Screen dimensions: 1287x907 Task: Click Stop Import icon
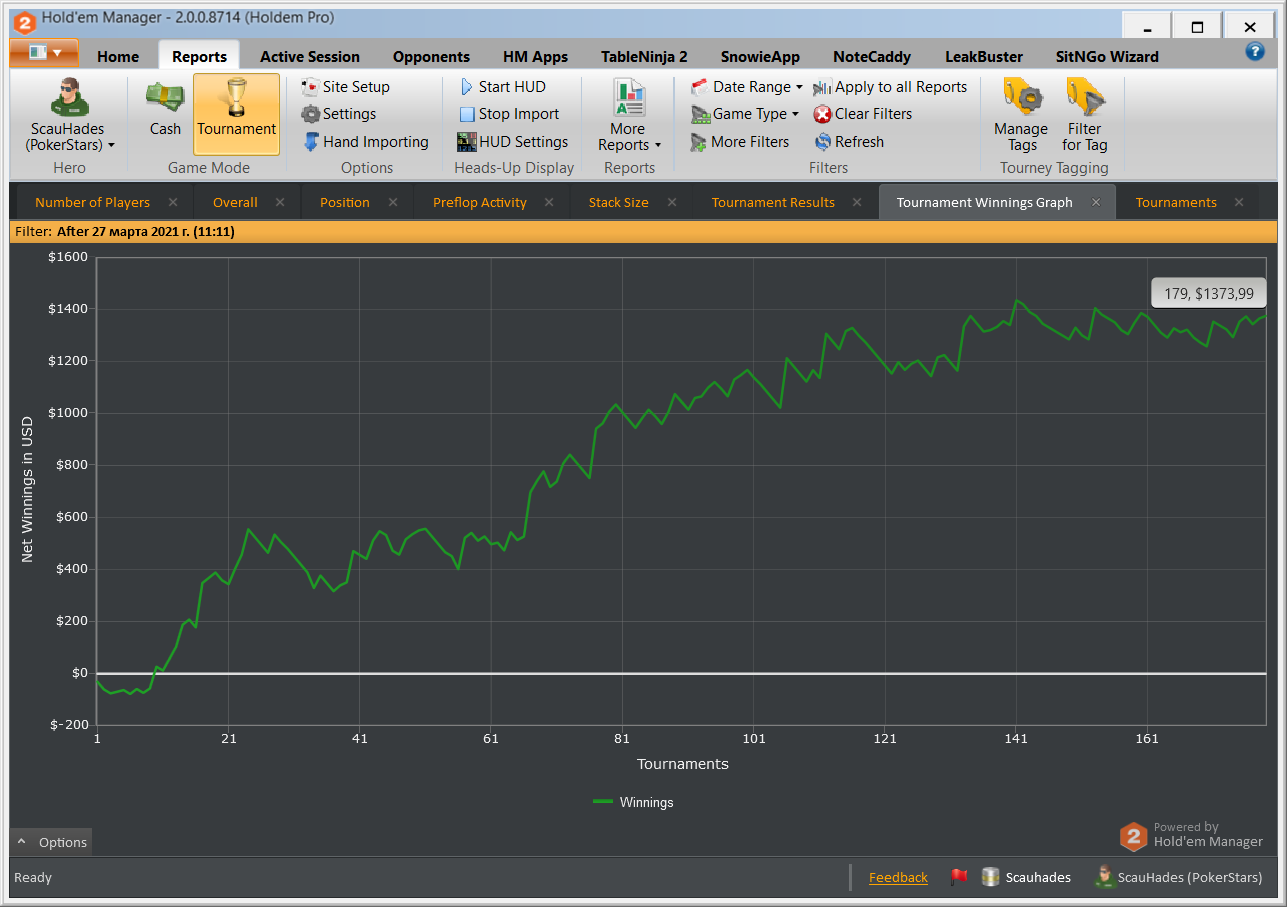click(467, 114)
